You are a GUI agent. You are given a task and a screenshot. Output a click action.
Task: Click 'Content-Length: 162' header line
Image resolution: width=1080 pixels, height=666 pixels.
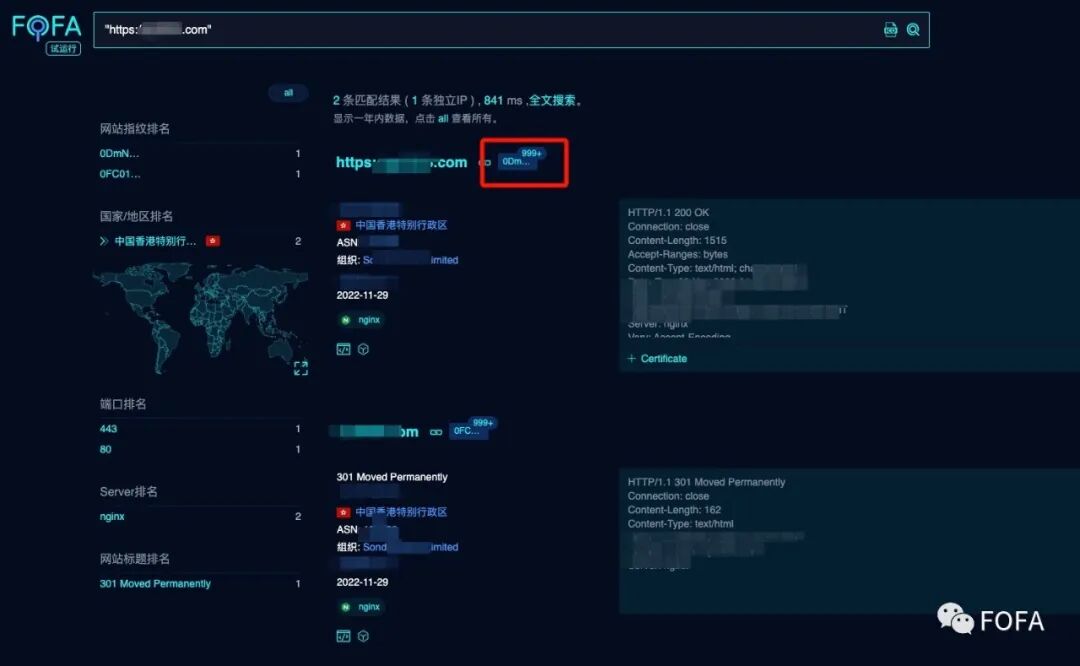click(x=674, y=510)
